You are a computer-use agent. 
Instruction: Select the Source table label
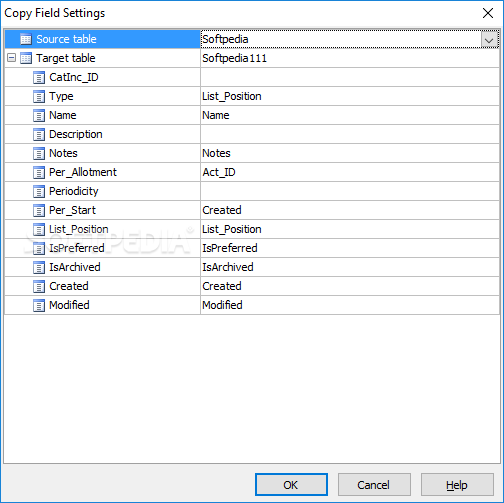point(66,39)
